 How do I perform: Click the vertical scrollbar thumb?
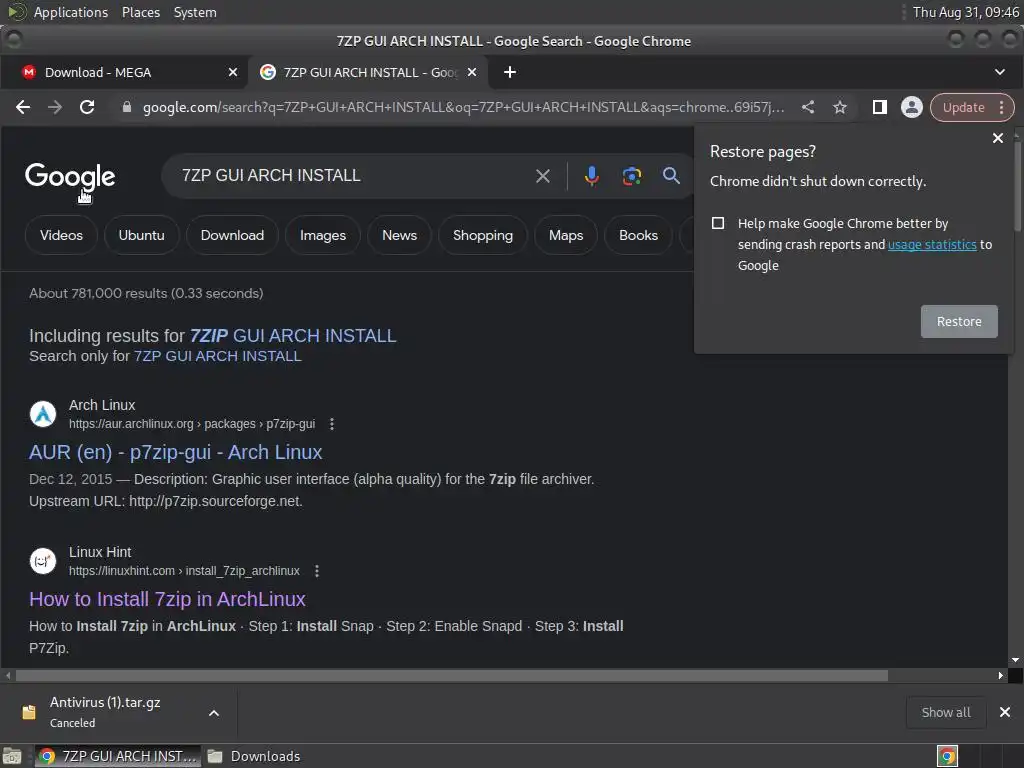coord(1016,185)
